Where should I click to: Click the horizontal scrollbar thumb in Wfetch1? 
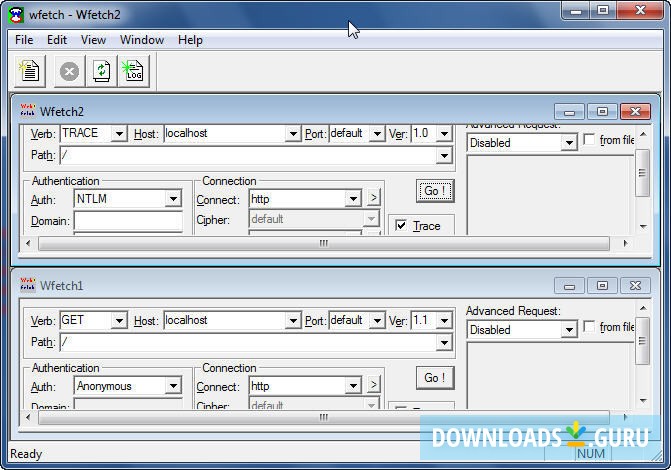pyautogui.click(x=324, y=417)
